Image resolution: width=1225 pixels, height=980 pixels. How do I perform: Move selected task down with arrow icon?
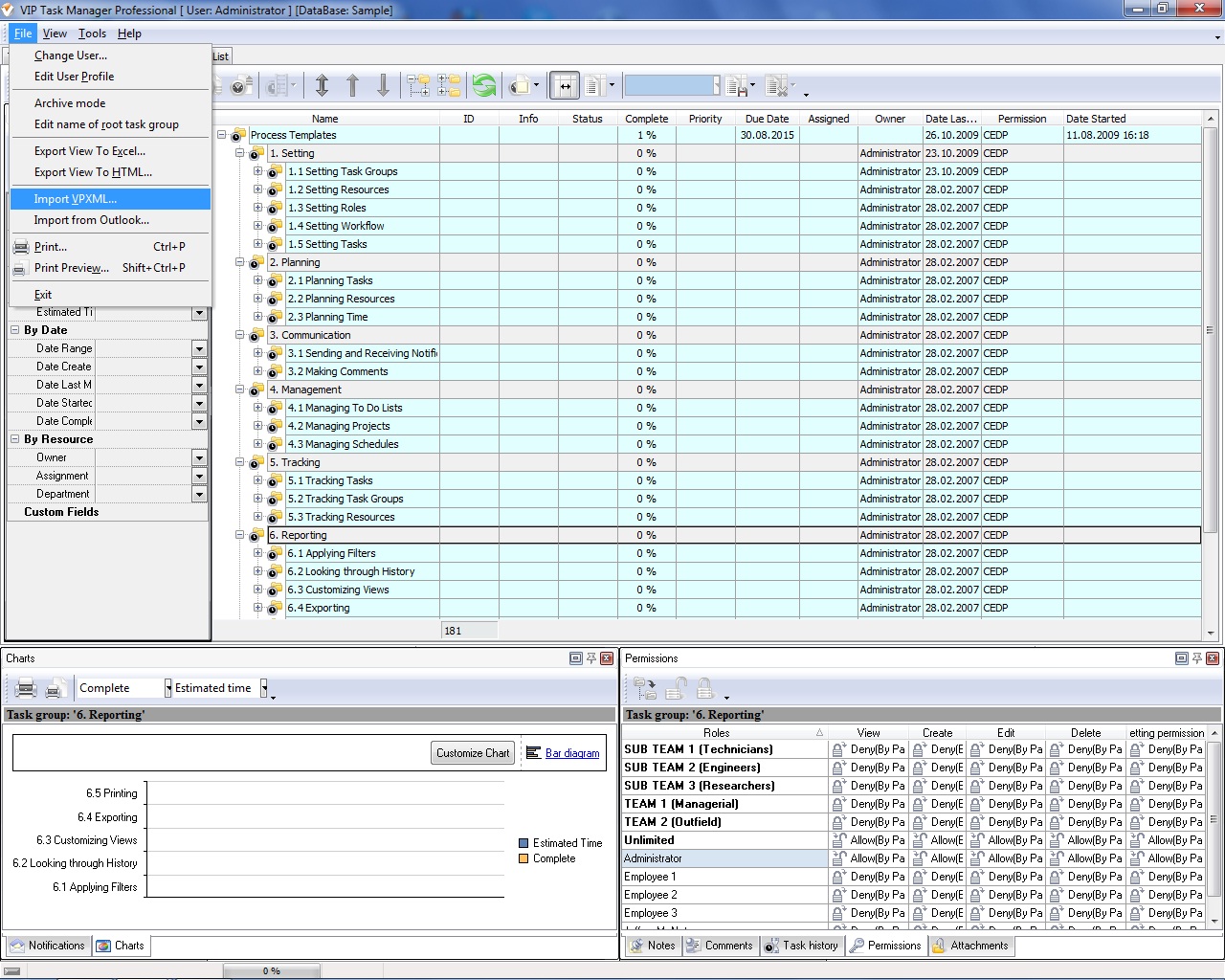[383, 85]
